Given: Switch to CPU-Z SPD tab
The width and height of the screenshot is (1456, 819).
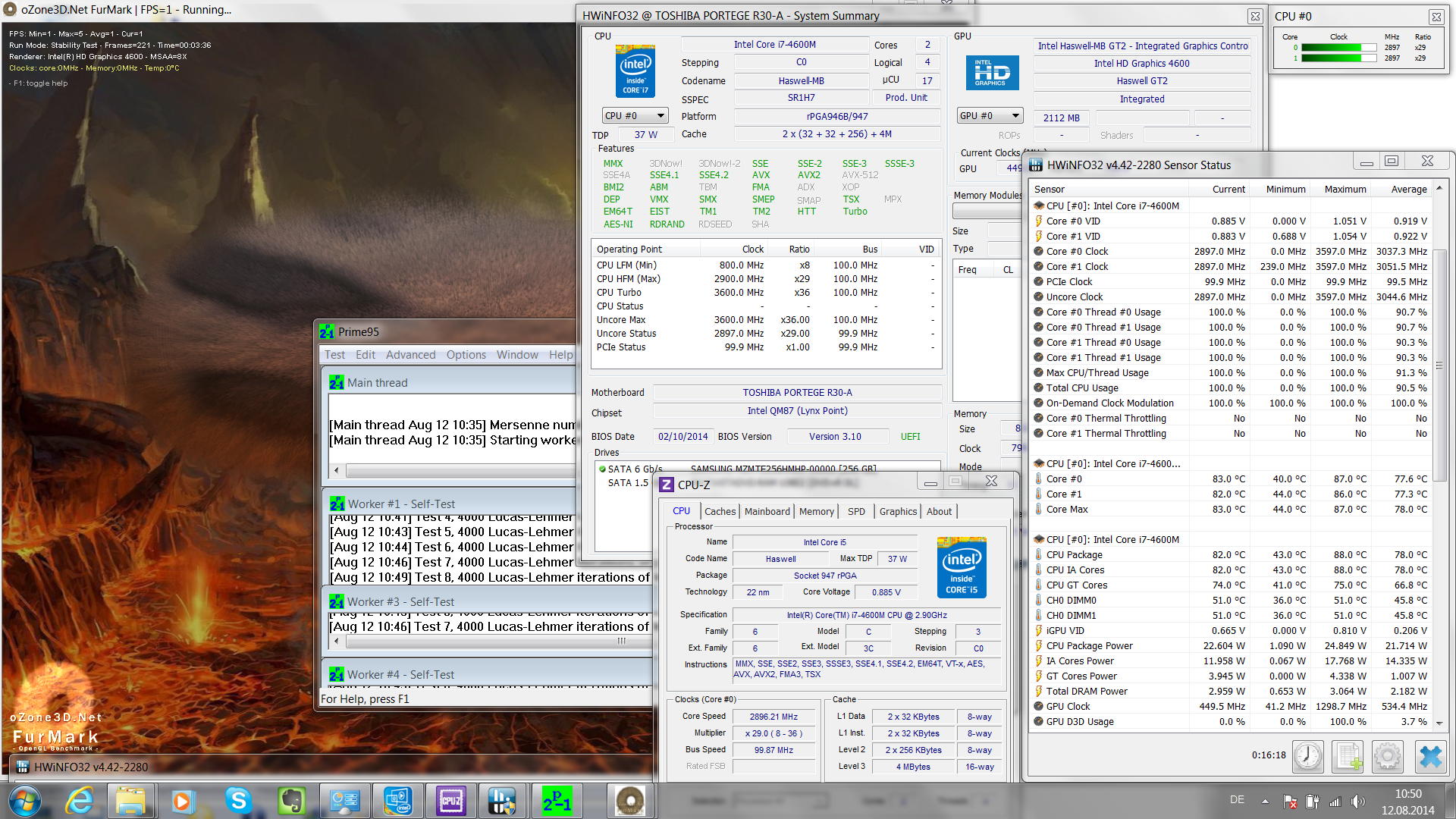Looking at the screenshot, I should pos(856,512).
